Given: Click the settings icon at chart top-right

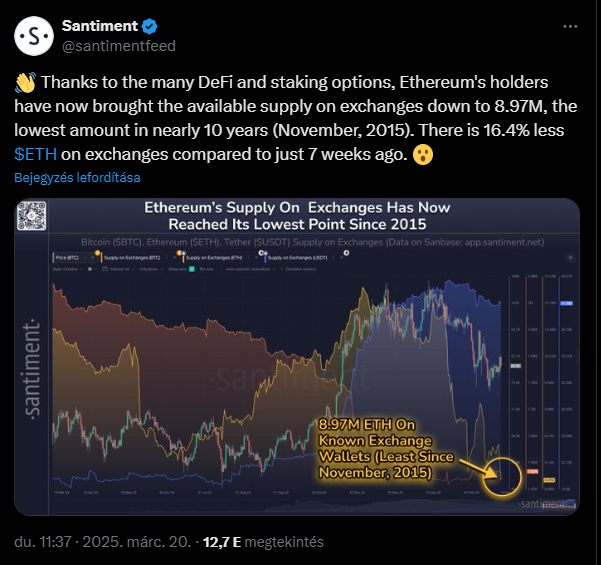Looking at the screenshot, I should click(x=570, y=258).
